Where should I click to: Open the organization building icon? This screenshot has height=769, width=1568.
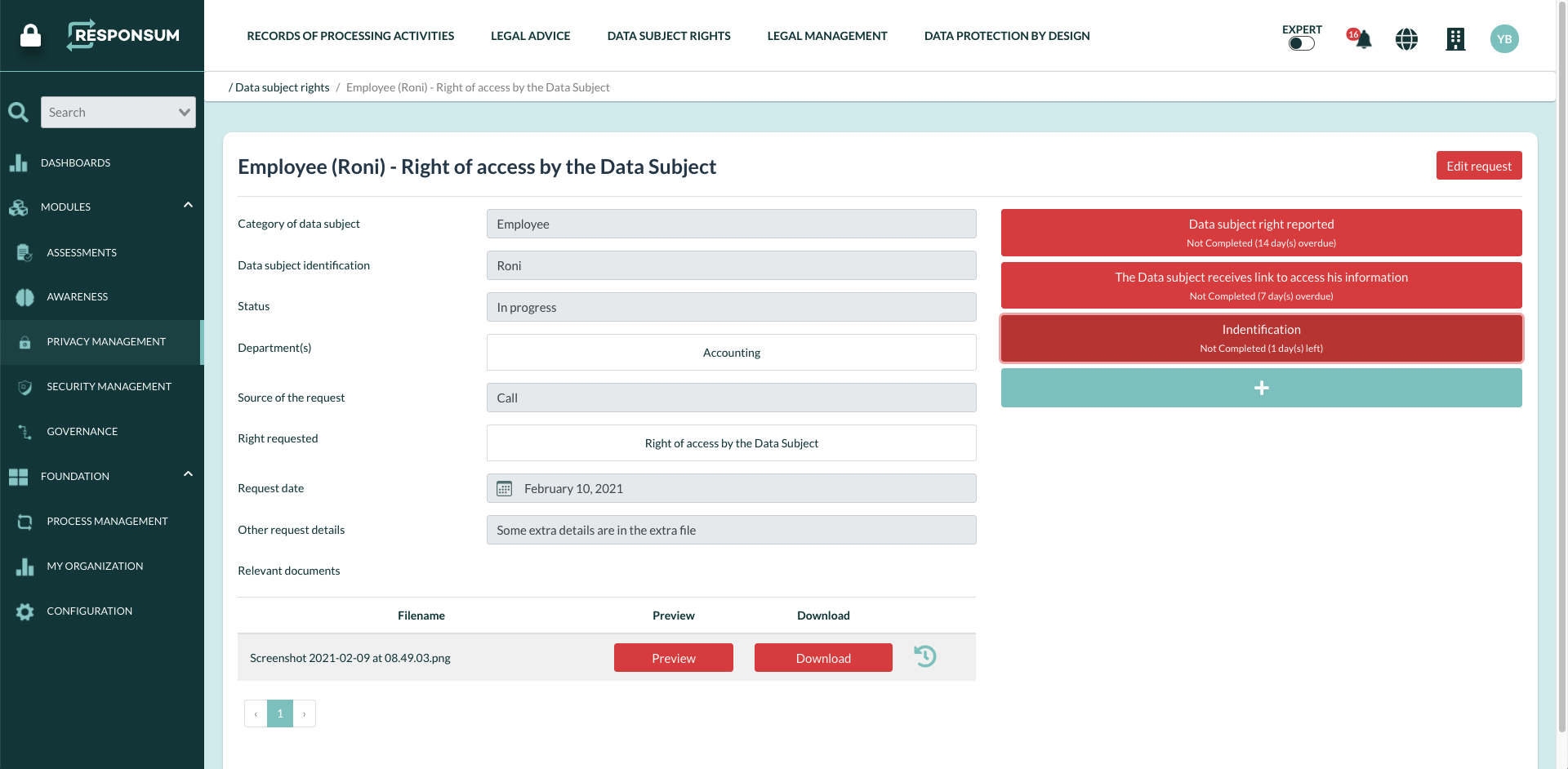pyautogui.click(x=1455, y=39)
